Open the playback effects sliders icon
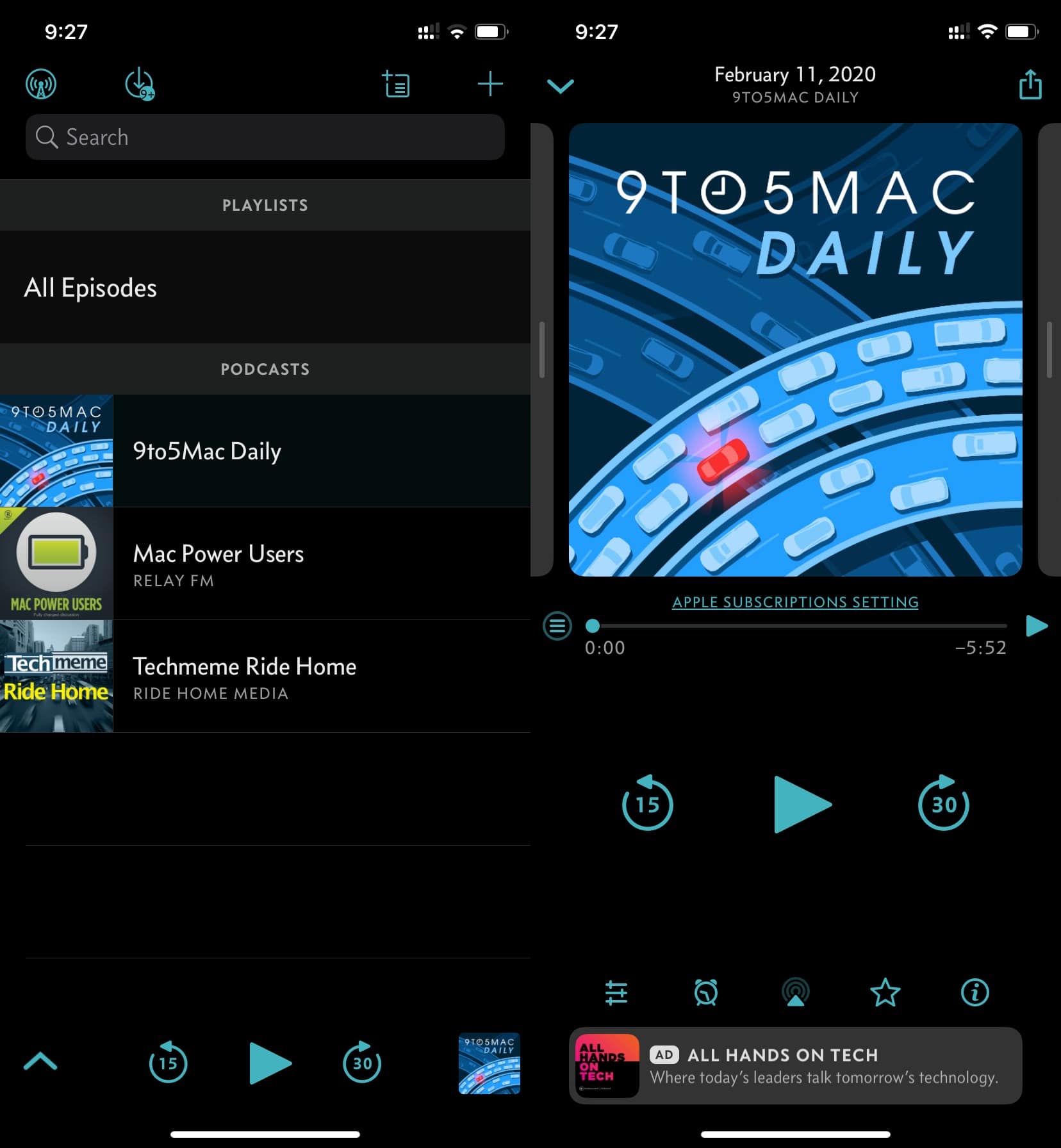 click(x=616, y=992)
